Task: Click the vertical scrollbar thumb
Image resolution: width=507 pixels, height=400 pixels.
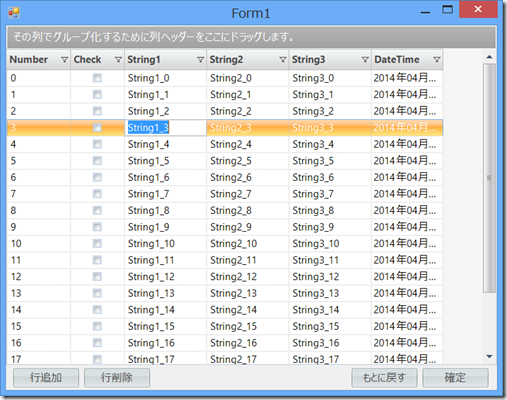Action: pos(489,178)
